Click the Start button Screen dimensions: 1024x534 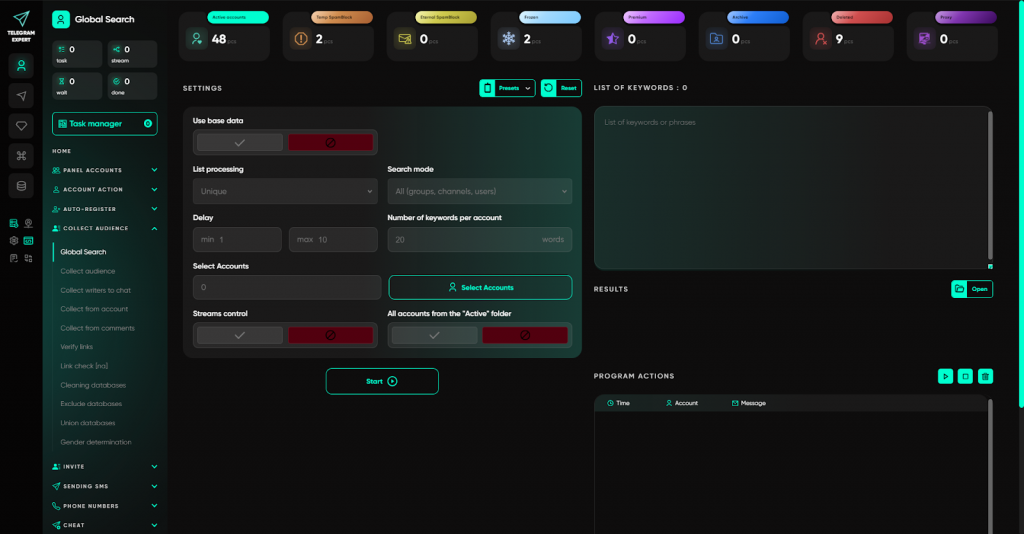pyautogui.click(x=382, y=381)
